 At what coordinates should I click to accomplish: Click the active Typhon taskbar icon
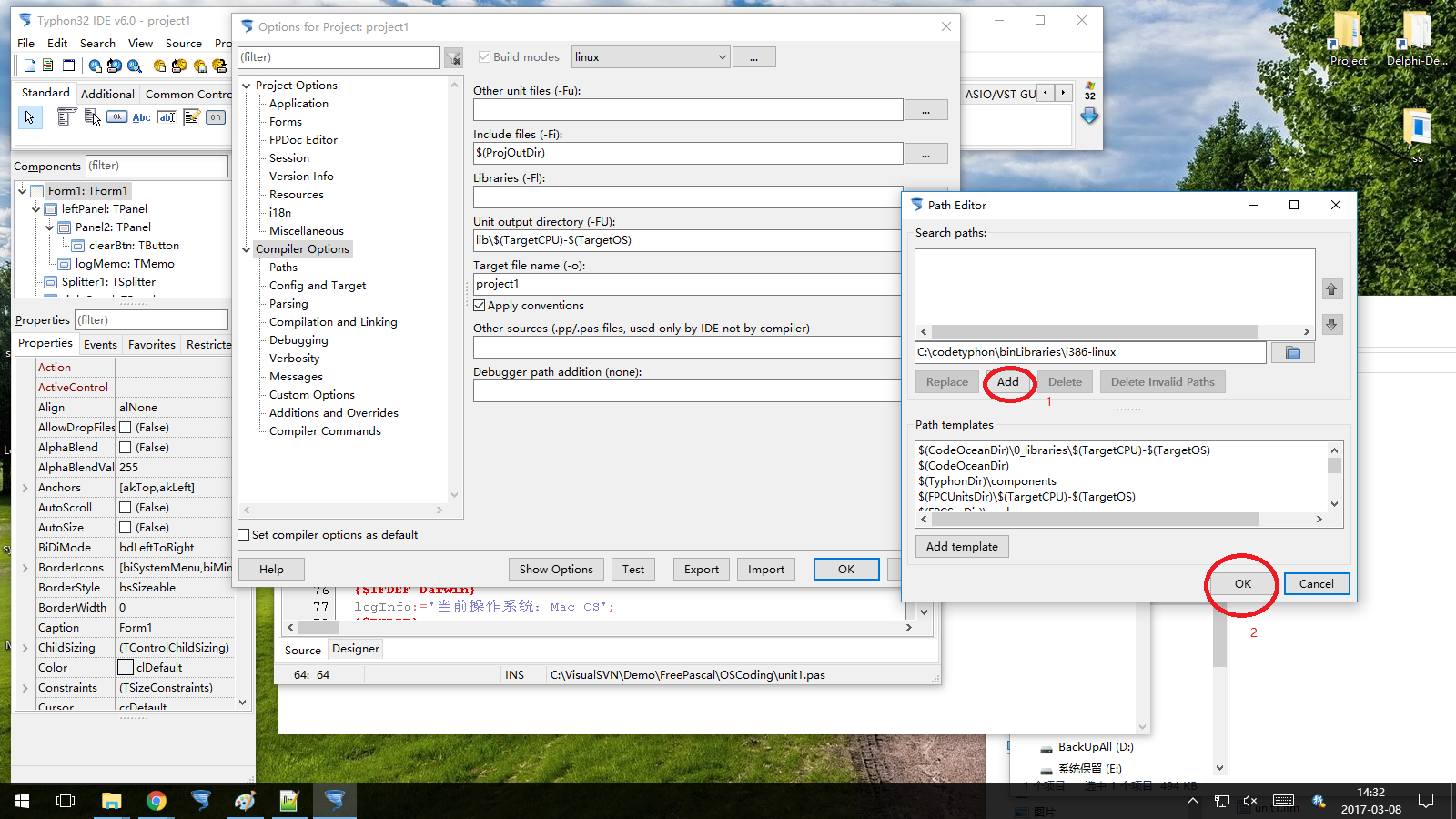335,801
